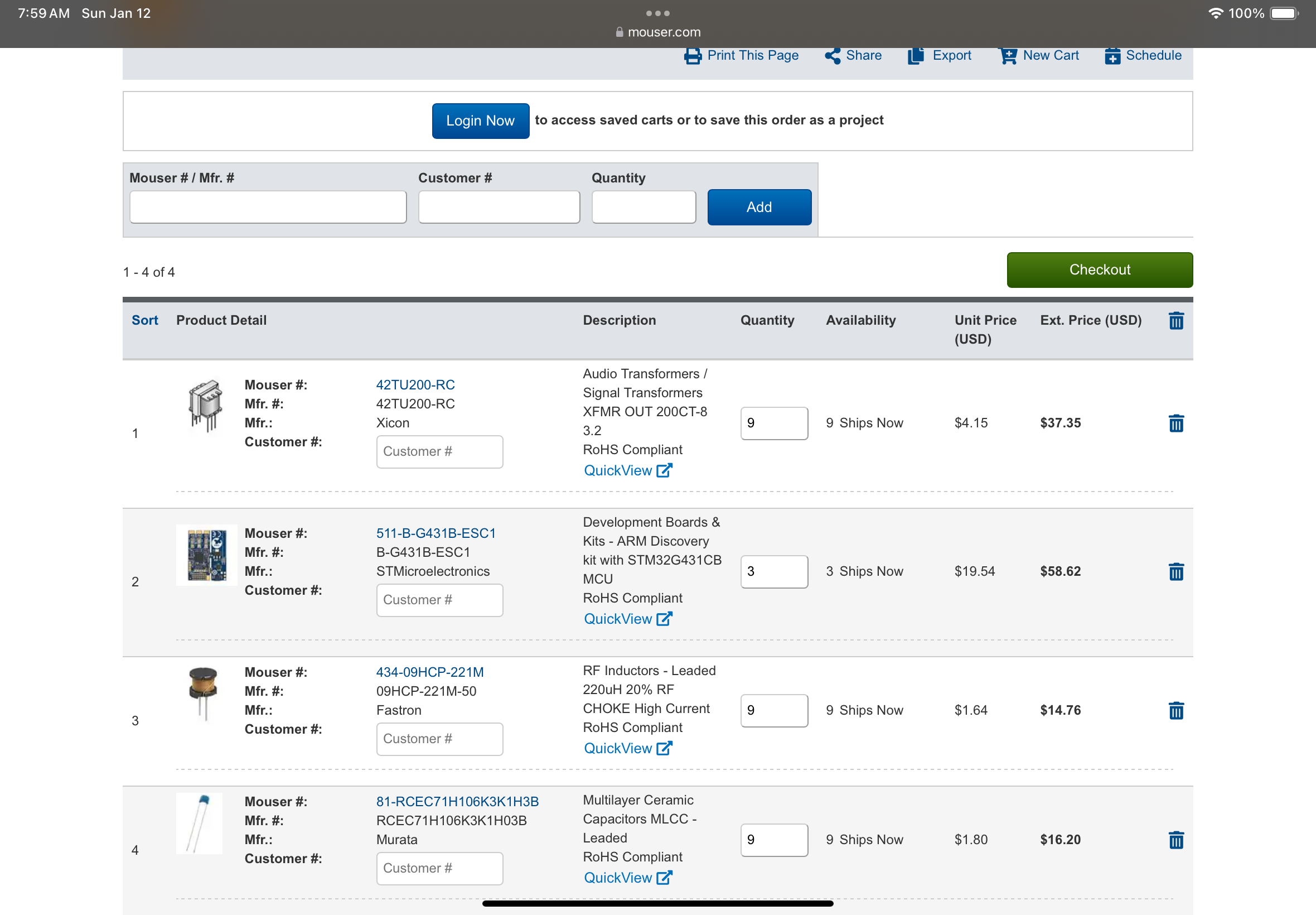This screenshot has height=915, width=1316.
Task: Tap the mouser.com address bar
Action: pyautogui.click(x=657, y=32)
